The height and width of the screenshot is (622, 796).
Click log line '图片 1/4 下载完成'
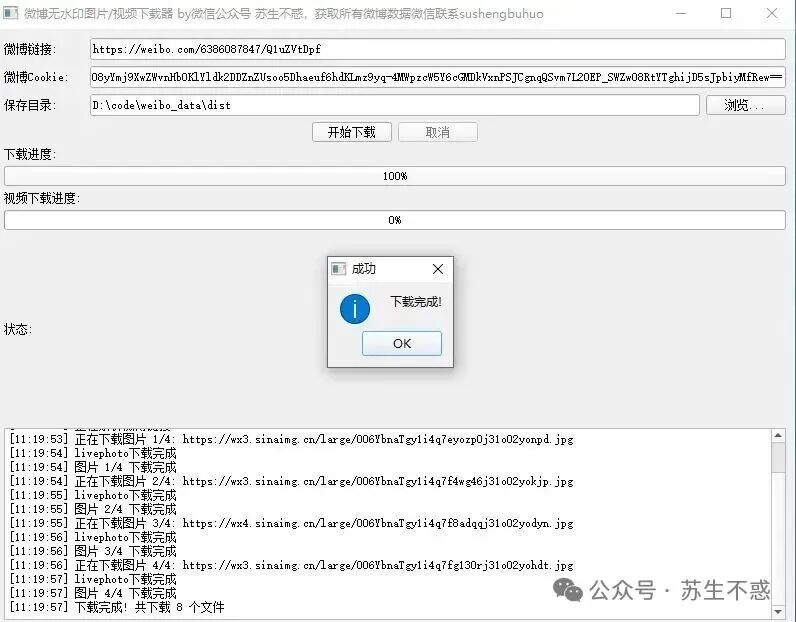93,467
